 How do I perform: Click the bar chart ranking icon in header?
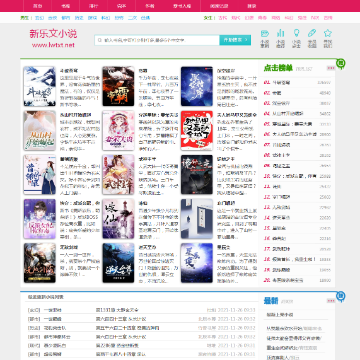280,33
